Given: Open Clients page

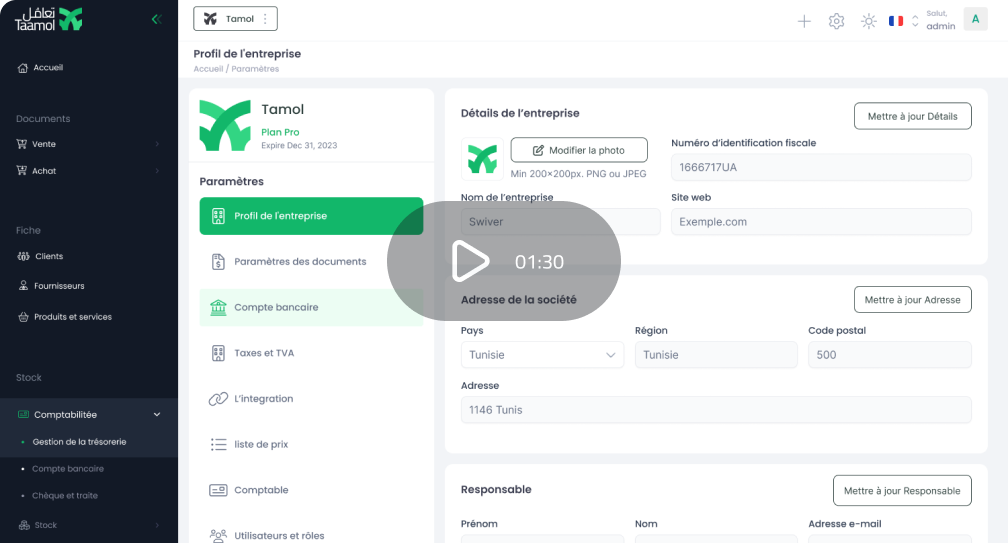Looking at the screenshot, I should click(49, 256).
